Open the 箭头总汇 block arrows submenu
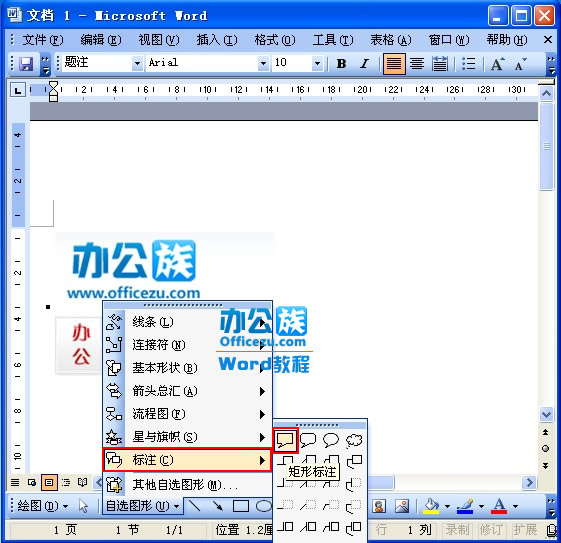This screenshot has width=561, height=543. point(187,391)
